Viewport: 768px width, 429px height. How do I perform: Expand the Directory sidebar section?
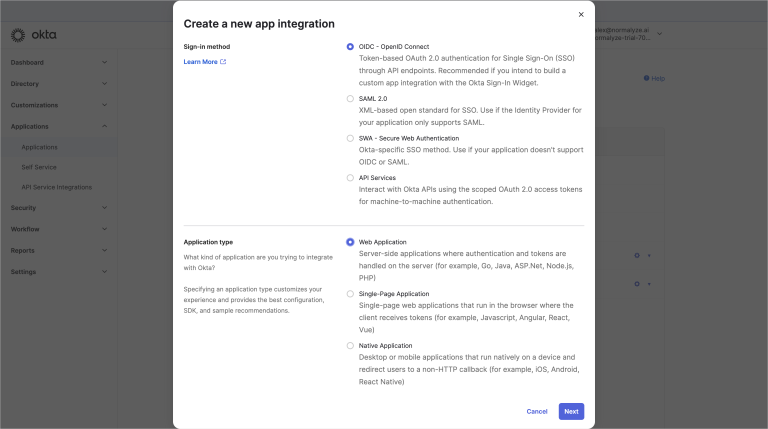click(x=104, y=84)
